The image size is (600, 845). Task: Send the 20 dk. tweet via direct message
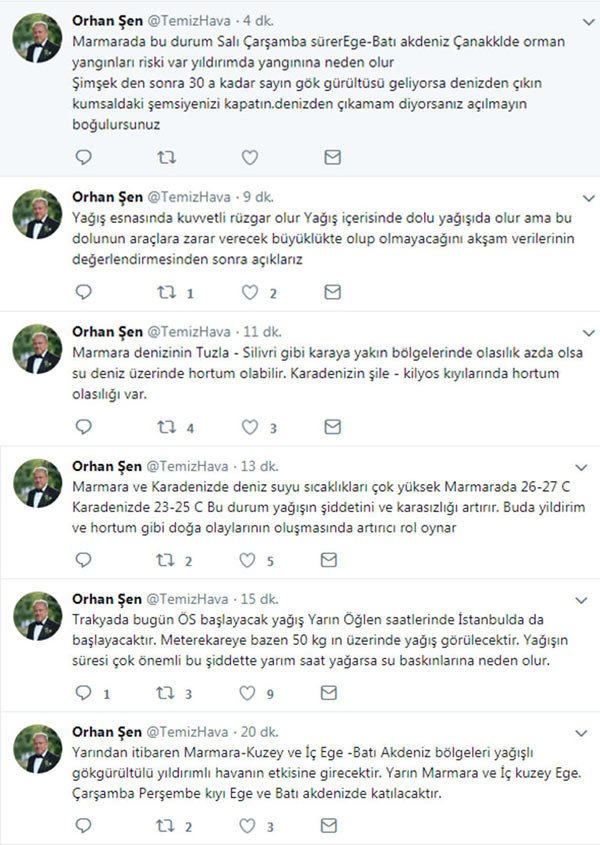pyautogui.click(x=333, y=826)
